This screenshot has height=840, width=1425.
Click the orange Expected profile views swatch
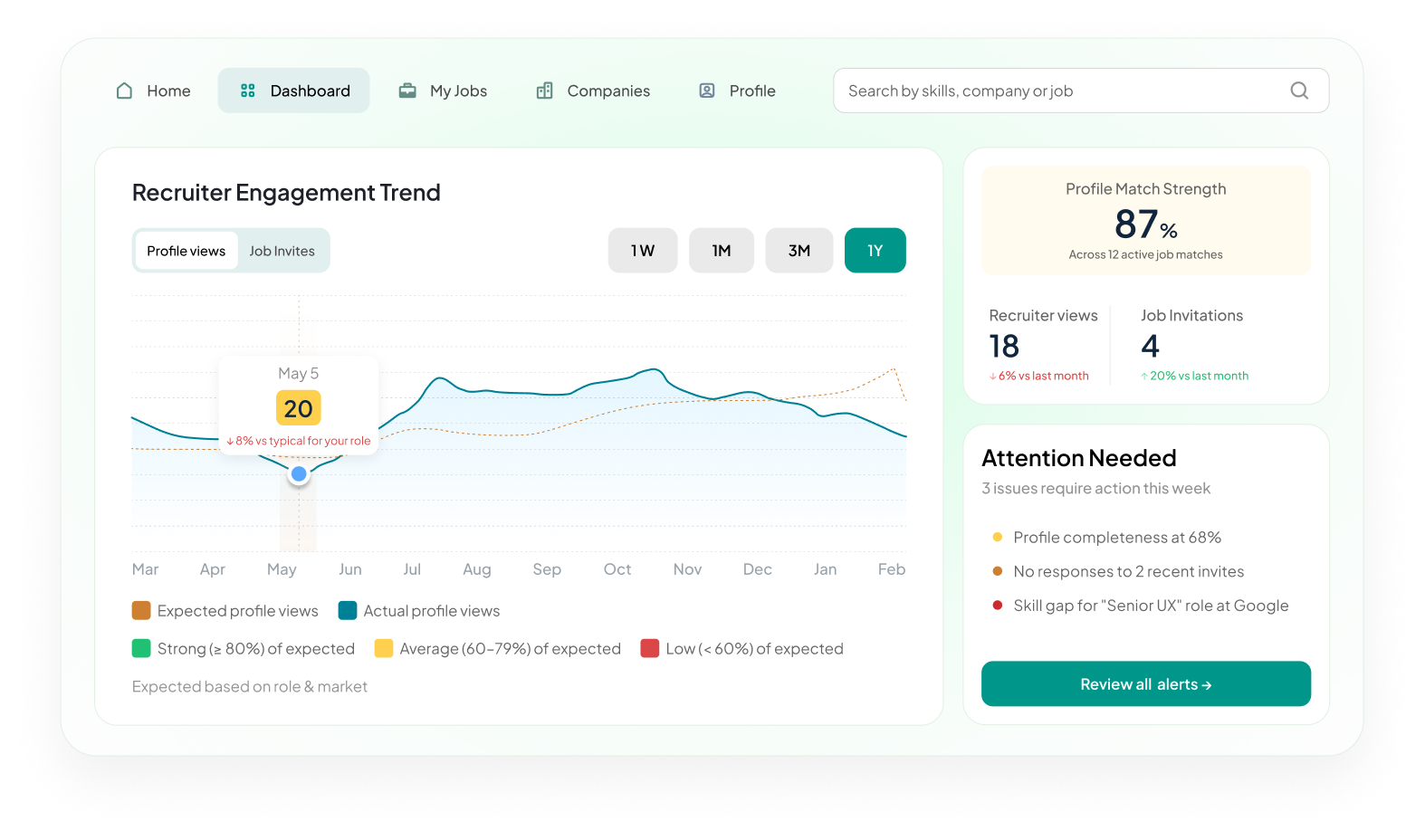pos(141,611)
